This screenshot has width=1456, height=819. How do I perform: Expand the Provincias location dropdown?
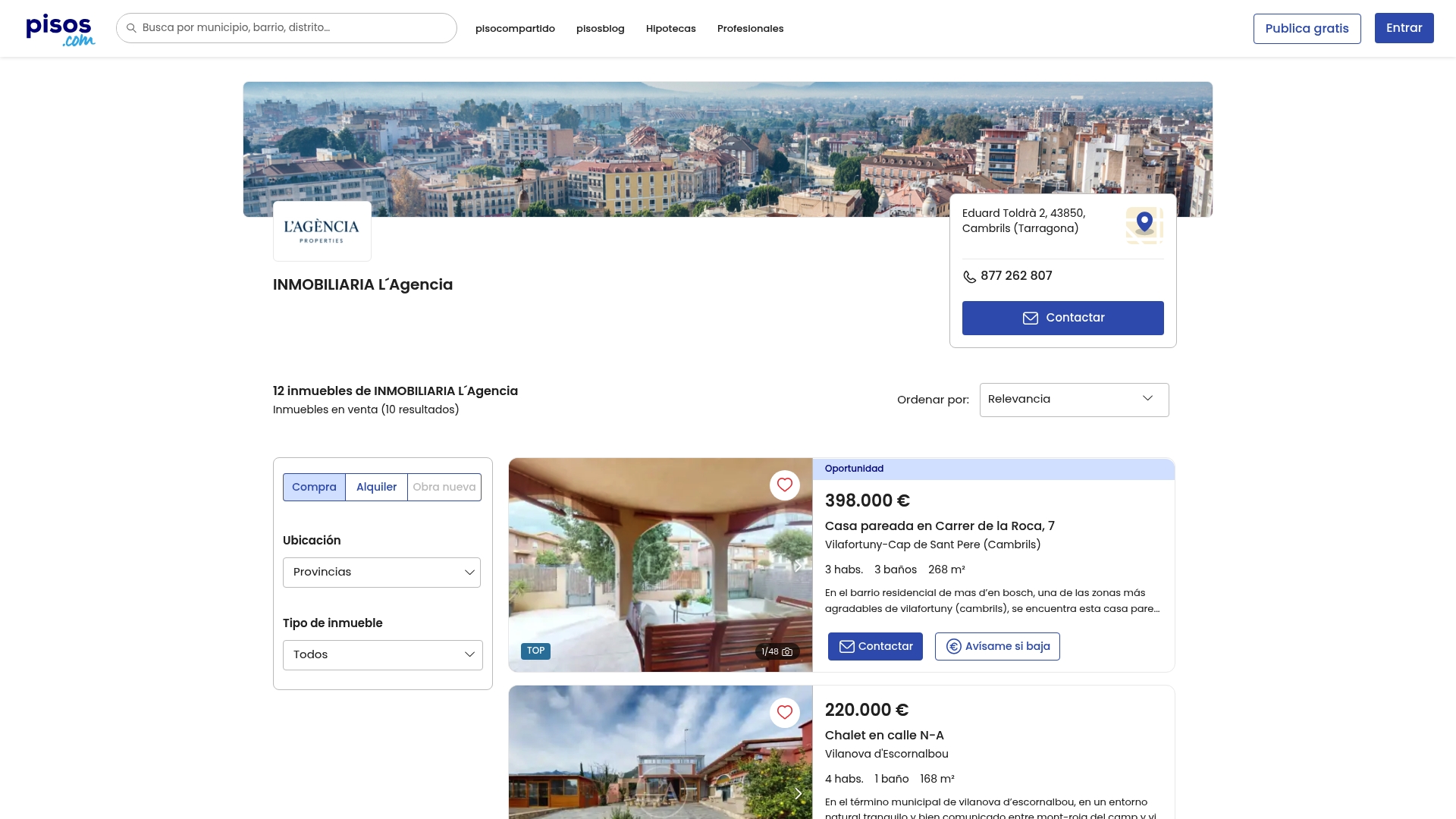coord(381,573)
